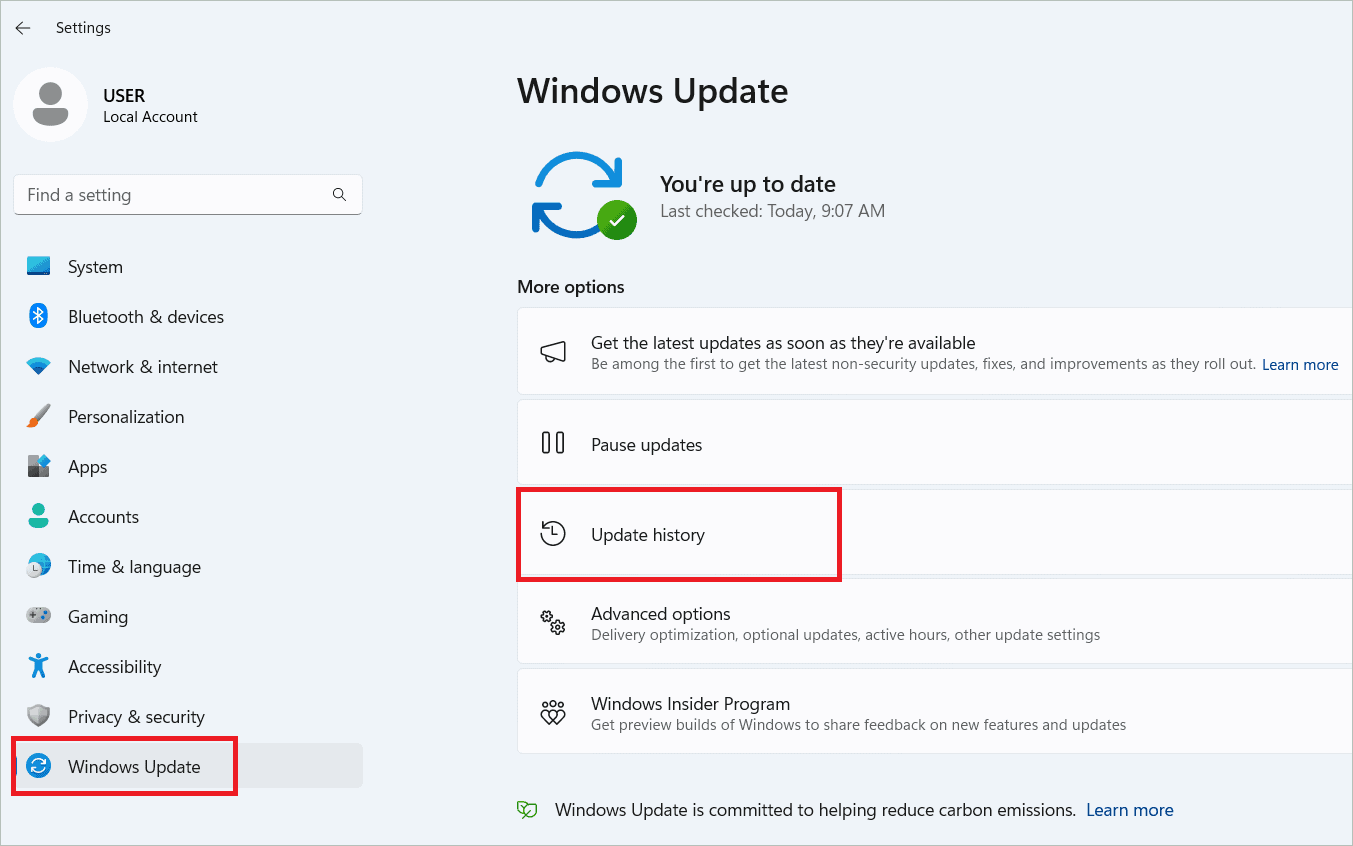The height and width of the screenshot is (846, 1353).
Task: Focus the Find a setting search box
Action: click(188, 195)
